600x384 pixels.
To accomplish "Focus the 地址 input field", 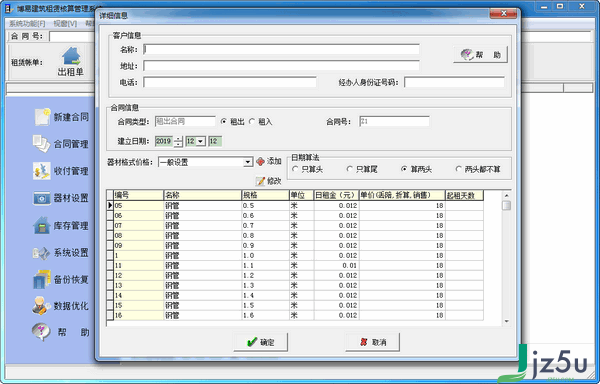I will 281,66.
